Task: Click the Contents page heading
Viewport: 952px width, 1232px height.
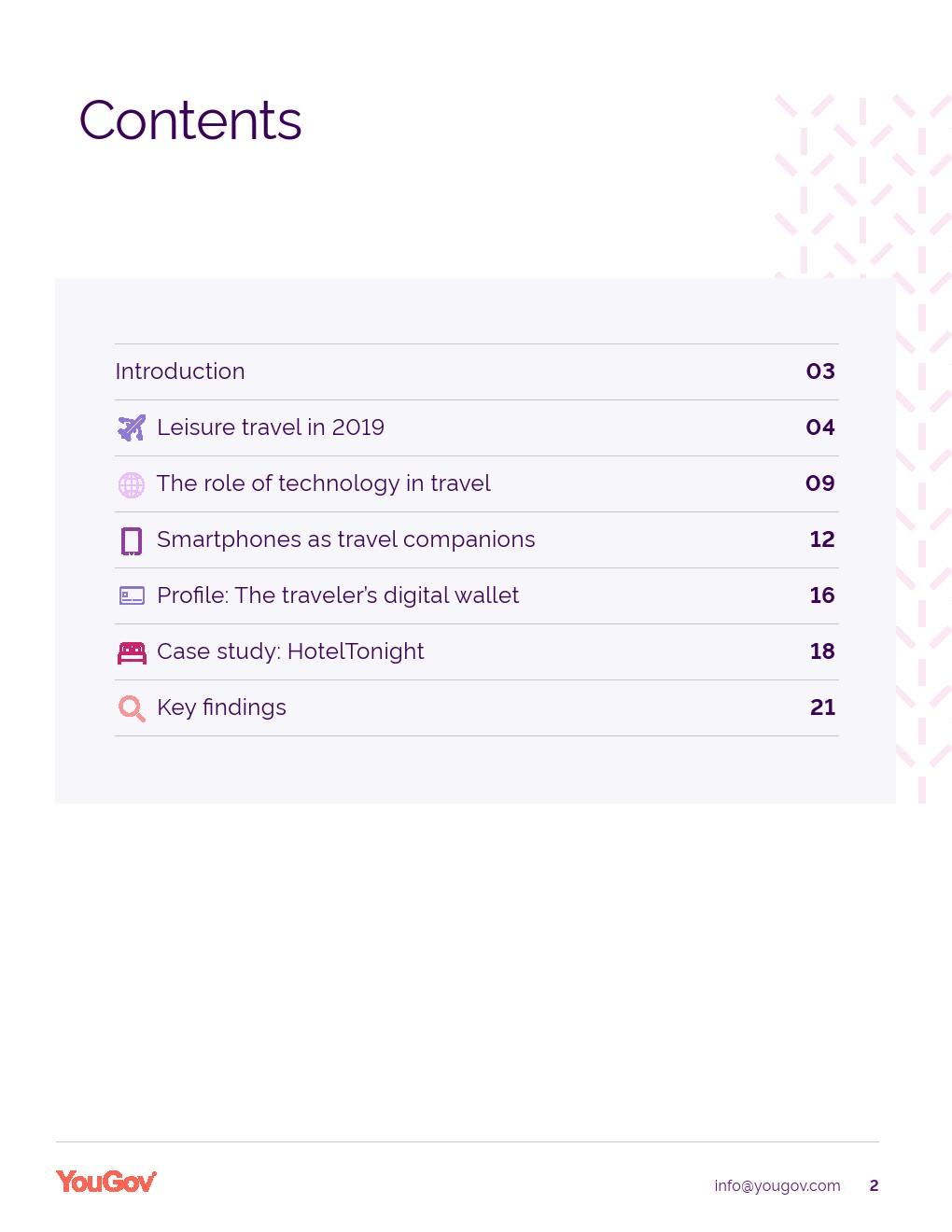Action: coord(190,120)
